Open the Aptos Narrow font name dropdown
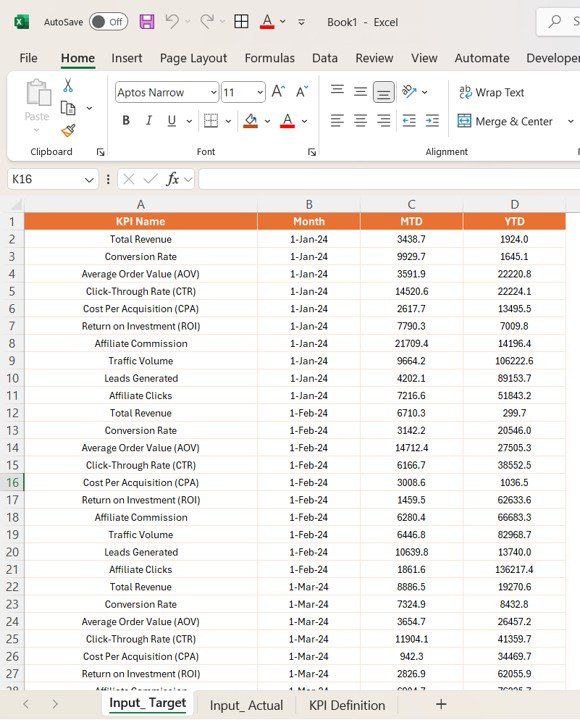580x720 pixels. pos(214,92)
